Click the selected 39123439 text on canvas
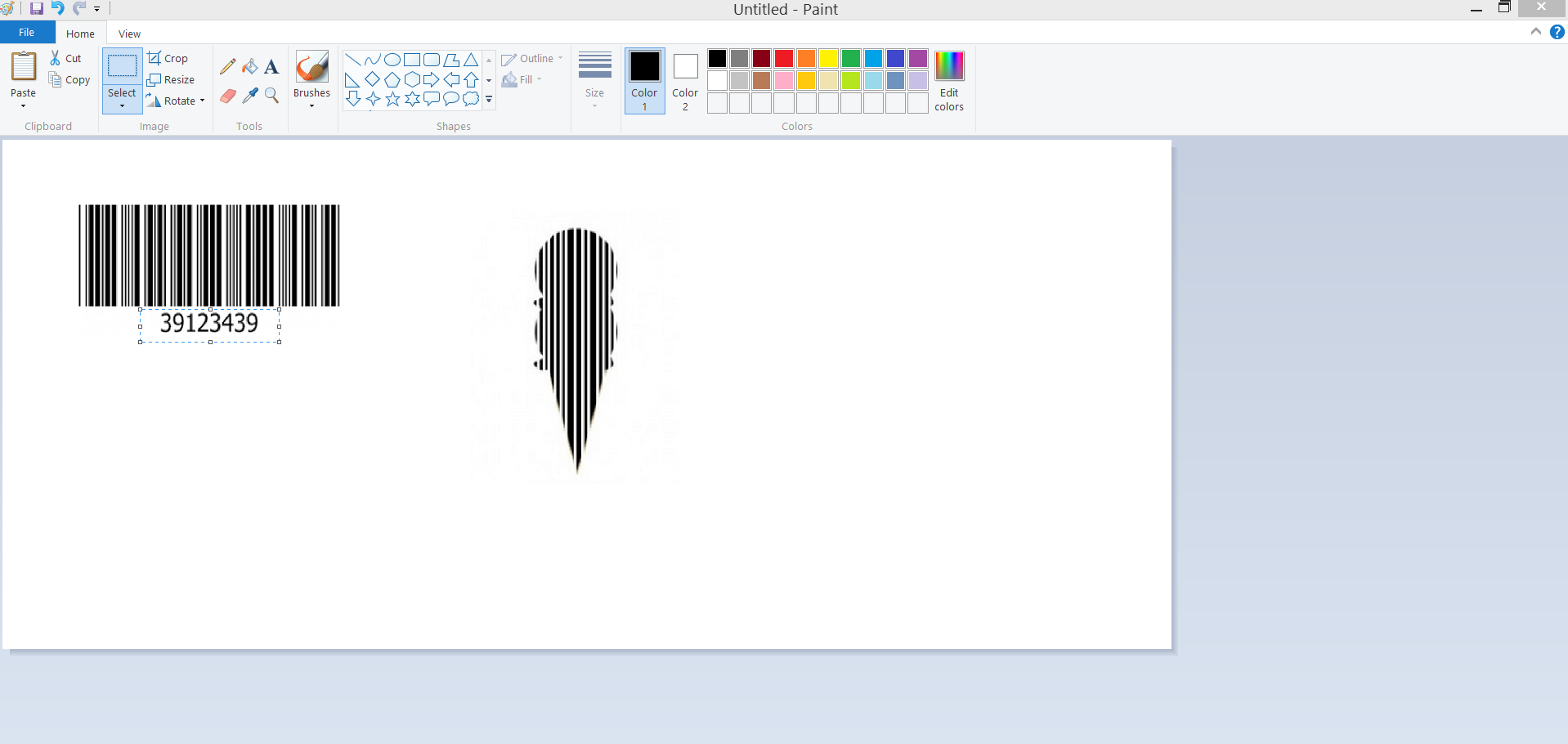 (x=209, y=323)
